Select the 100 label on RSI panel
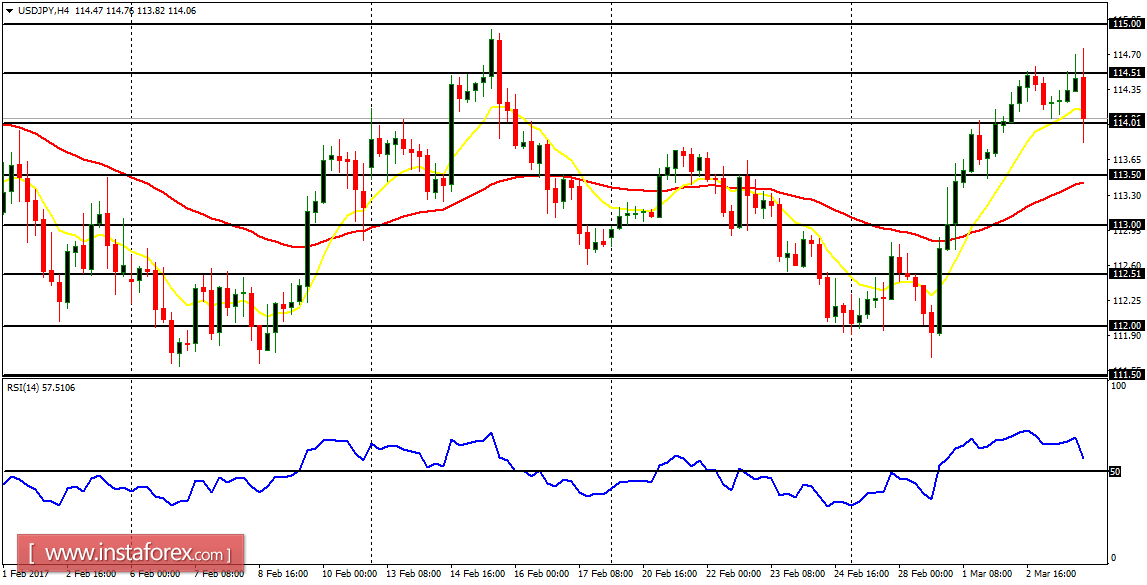 (x=1121, y=383)
